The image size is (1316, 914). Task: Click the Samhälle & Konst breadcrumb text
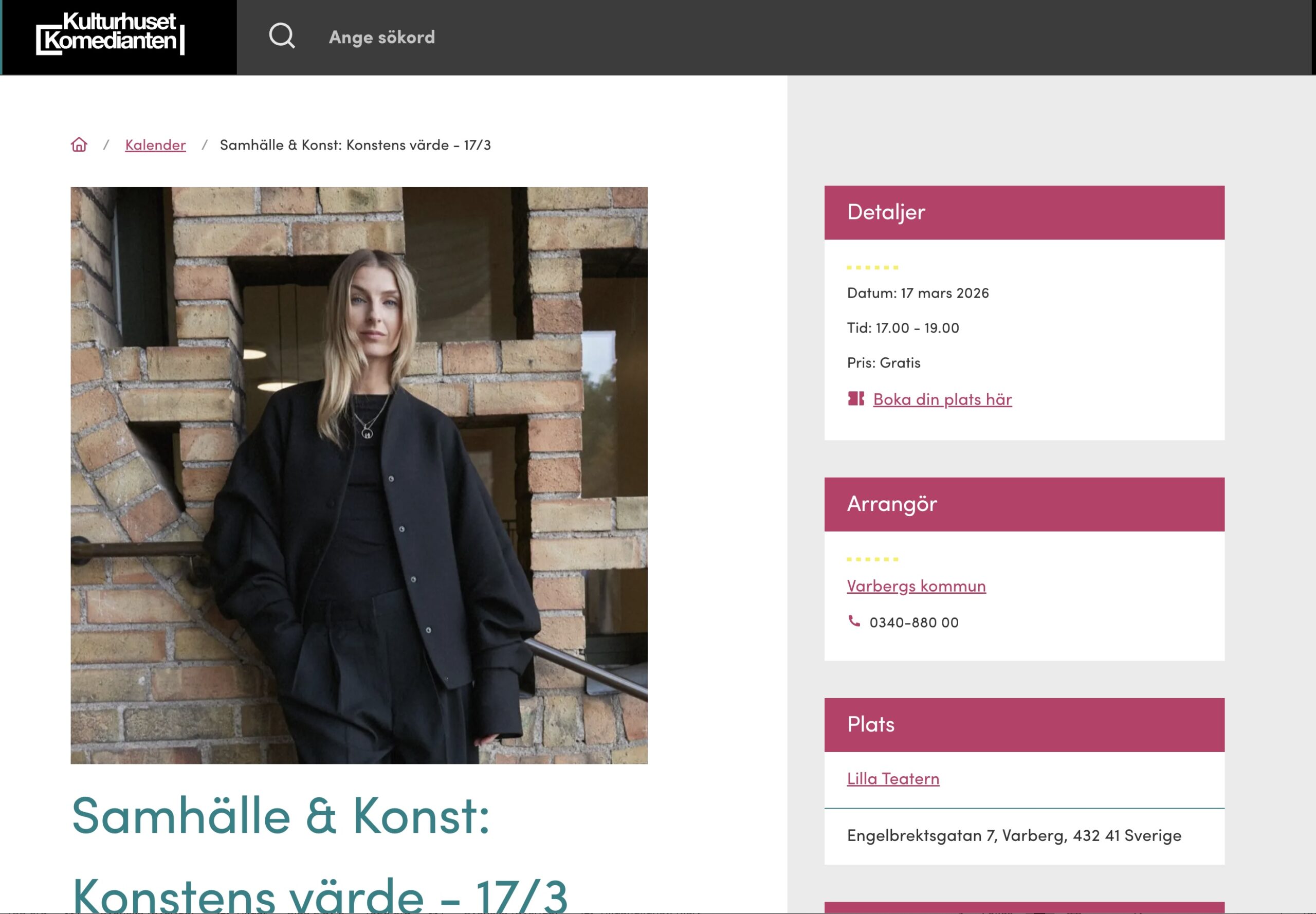(355, 145)
